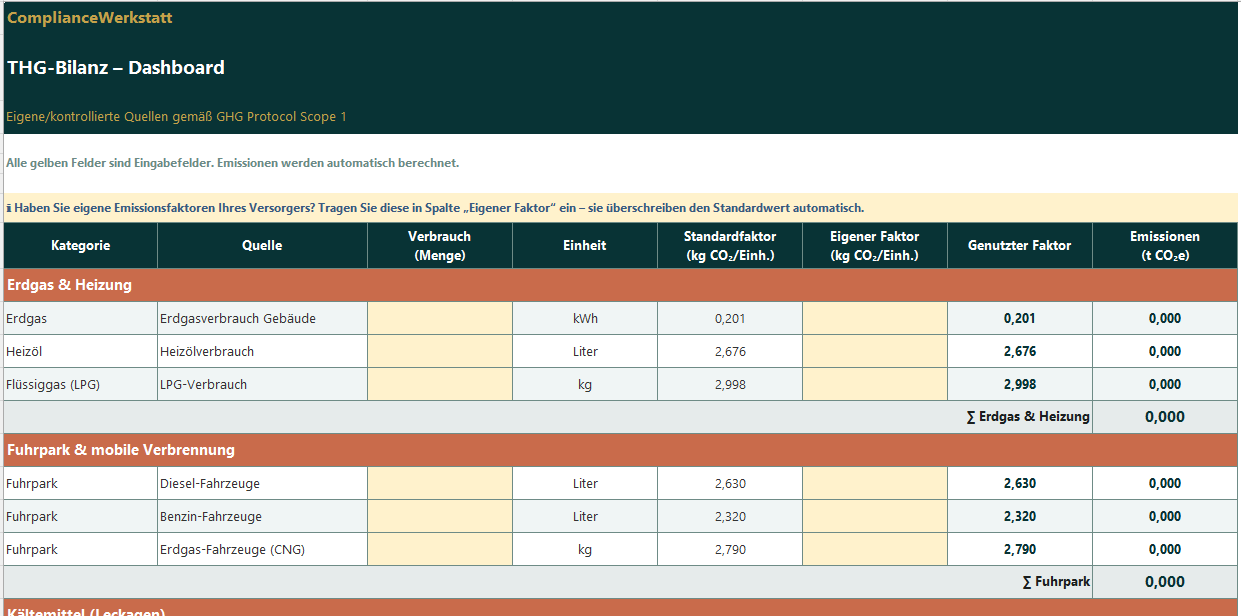Select Eigener Faktor cell for Diesel-Fahrzeuge

tap(874, 484)
